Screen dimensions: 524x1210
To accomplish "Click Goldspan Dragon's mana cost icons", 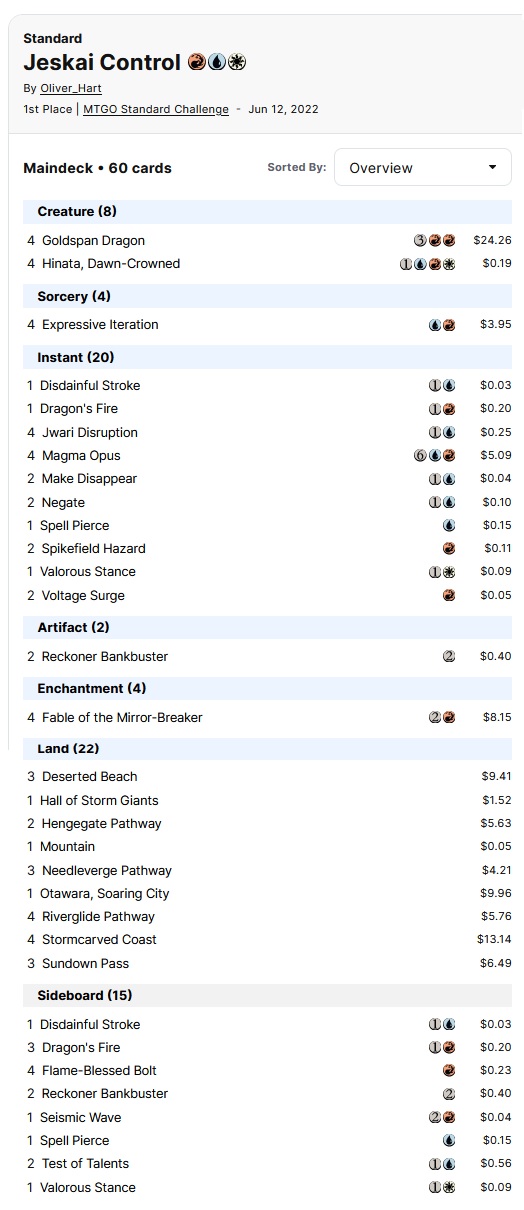I will [x=435, y=241].
